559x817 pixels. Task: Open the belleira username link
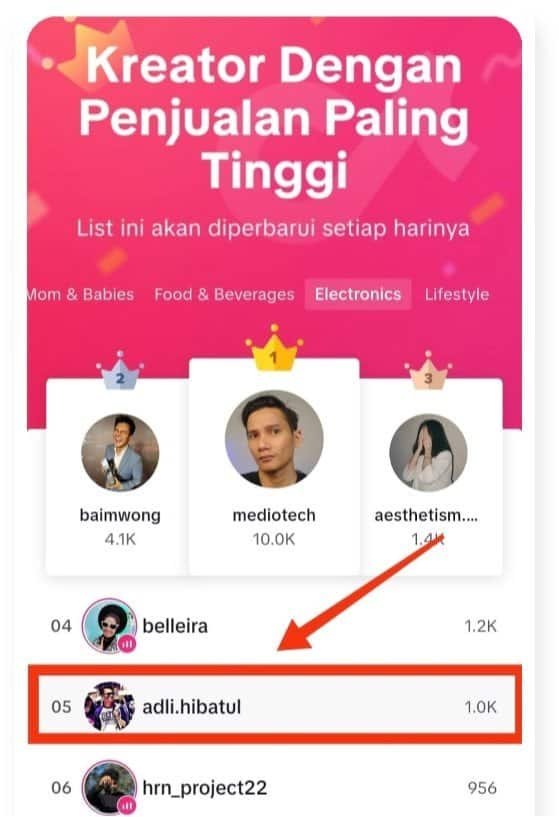coord(175,626)
